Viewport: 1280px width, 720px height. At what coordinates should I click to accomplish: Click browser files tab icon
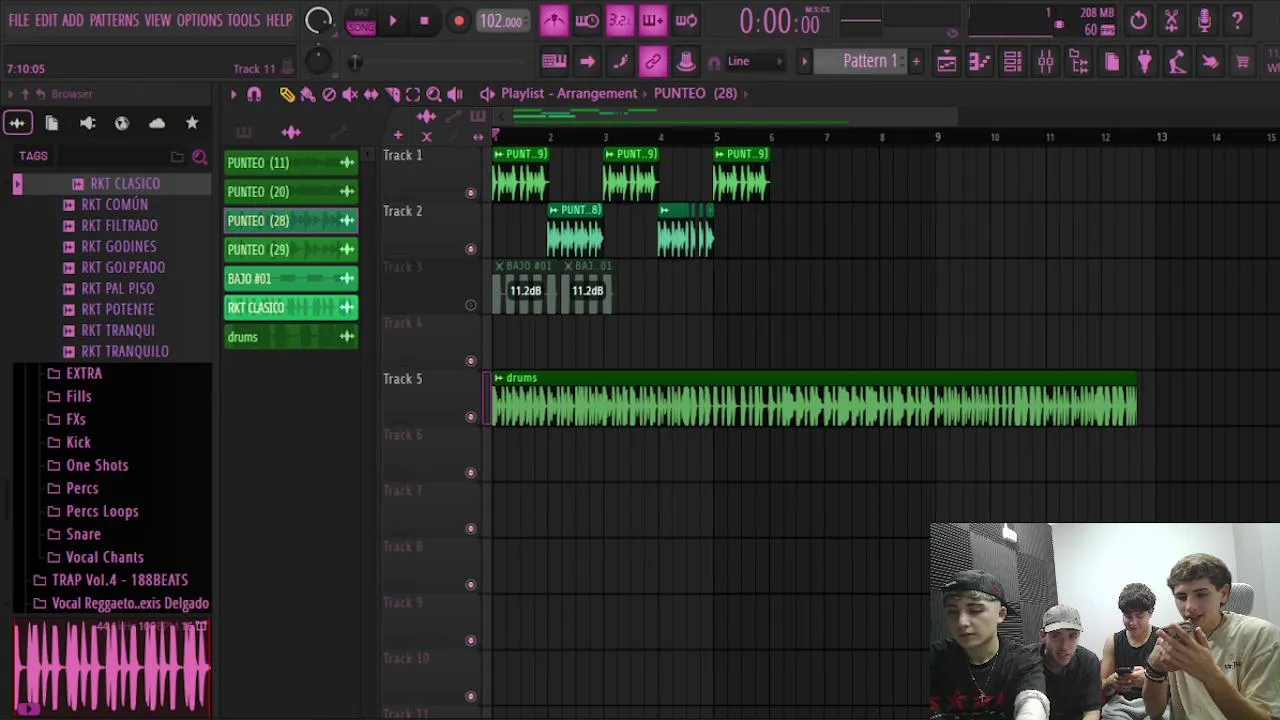tap(52, 123)
